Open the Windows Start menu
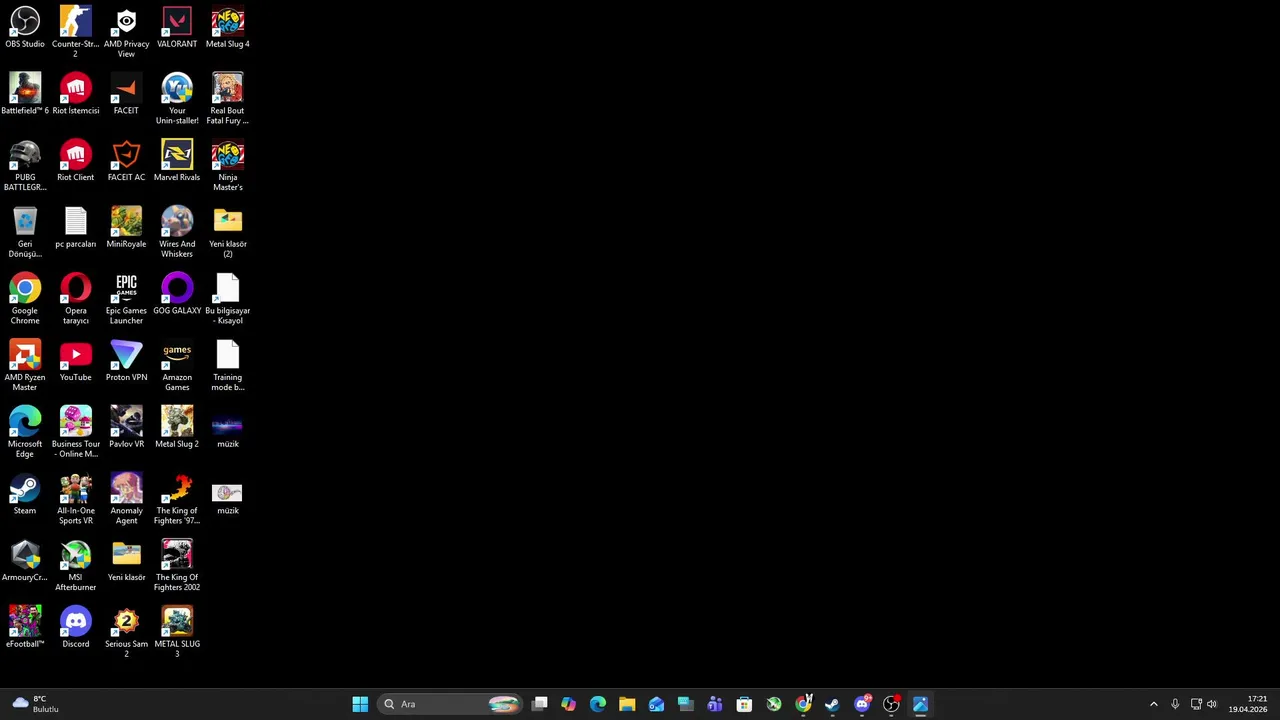The height and width of the screenshot is (720, 1280). [360, 704]
